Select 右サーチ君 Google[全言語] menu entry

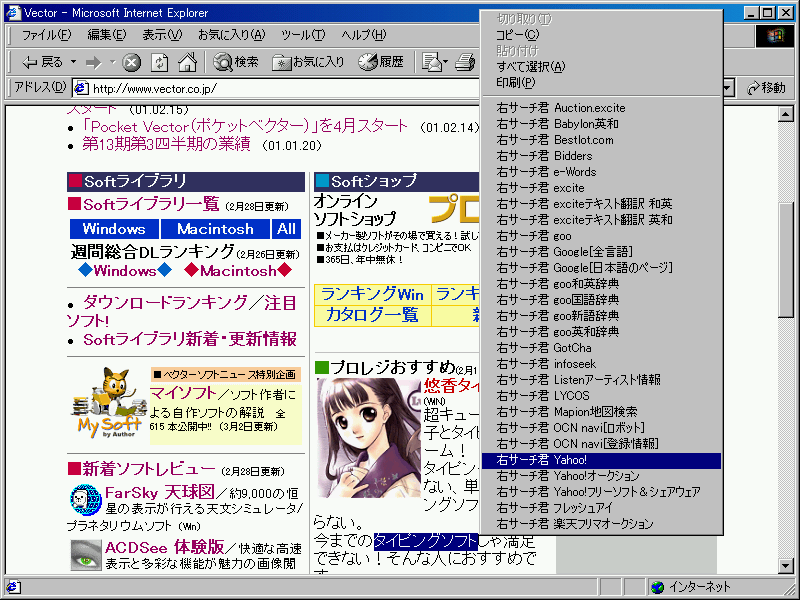[x=602, y=252]
